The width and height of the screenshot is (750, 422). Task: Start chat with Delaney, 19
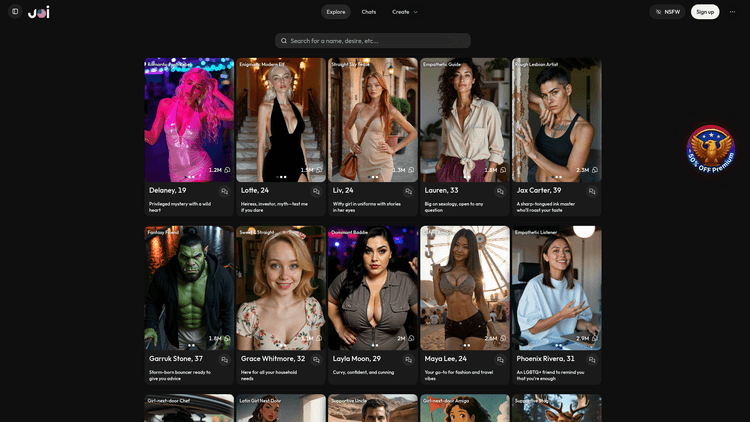click(x=224, y=191)
